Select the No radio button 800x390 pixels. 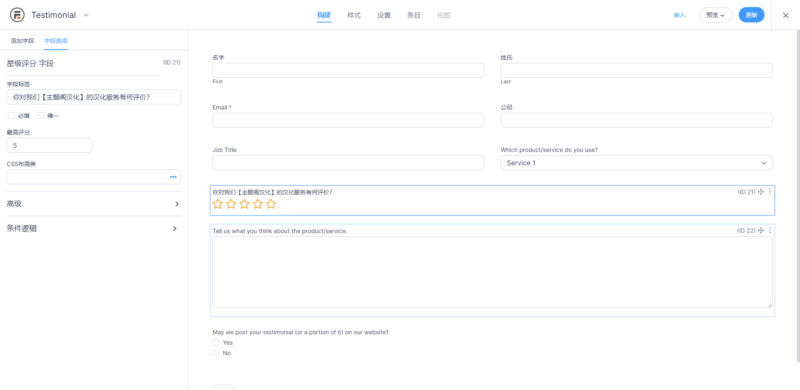(x=216, y=353)
